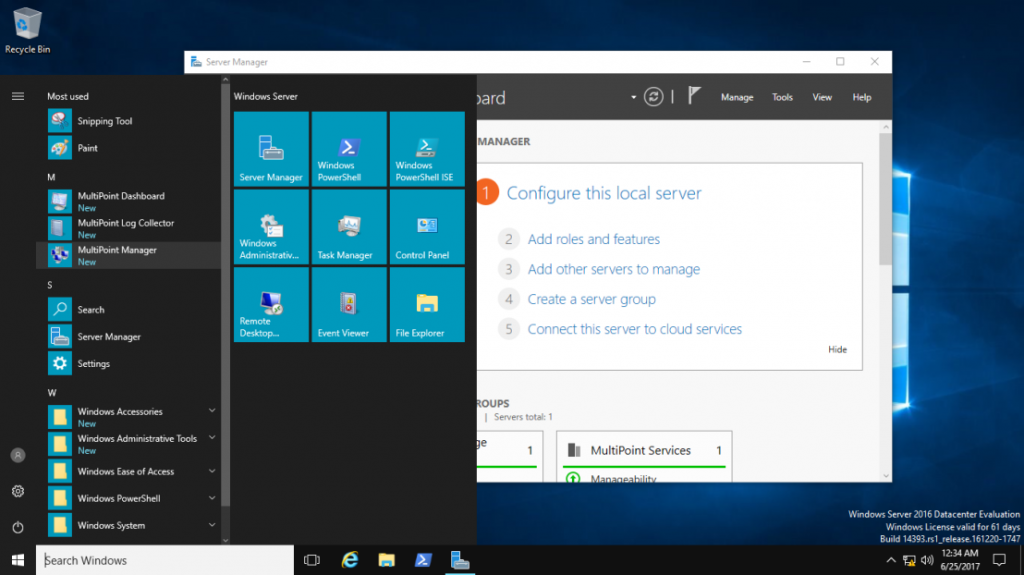Viewport: 1024px width, 575px height.
Task: Open the Recycle Bin desktop icon
Action: tap(27, 30)
